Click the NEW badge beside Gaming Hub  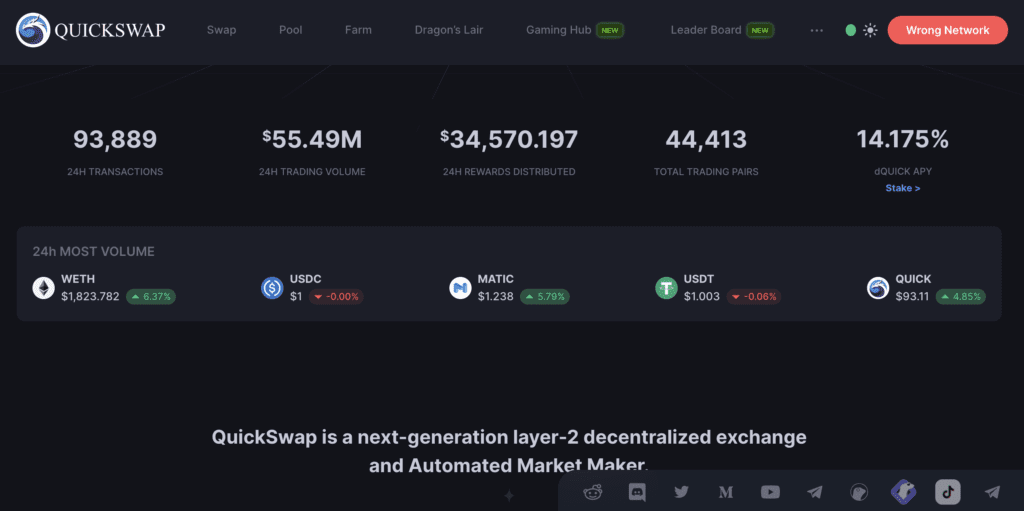pos(610,30)
